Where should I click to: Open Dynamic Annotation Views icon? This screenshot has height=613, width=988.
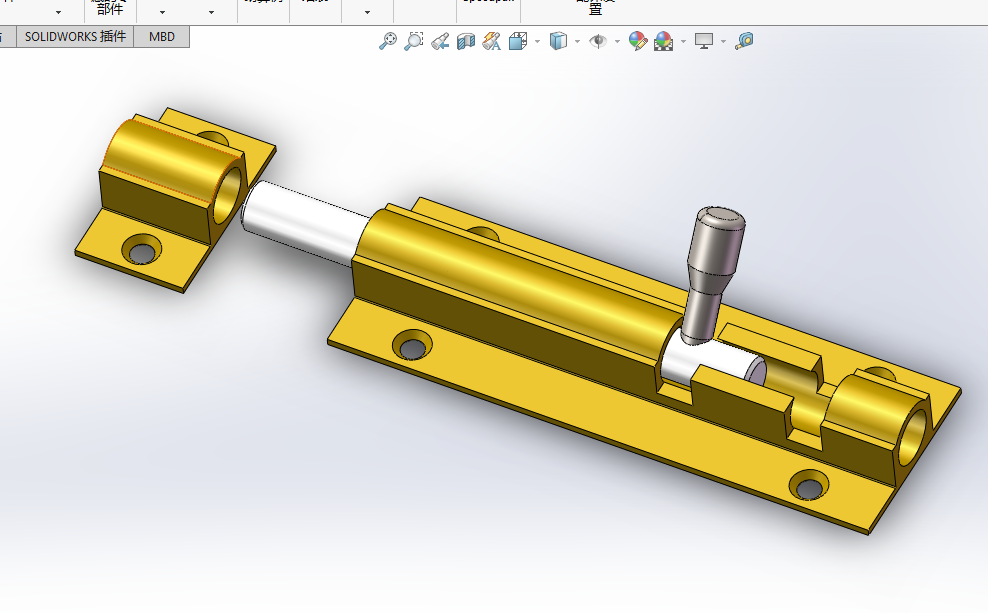tap(491, 41)
